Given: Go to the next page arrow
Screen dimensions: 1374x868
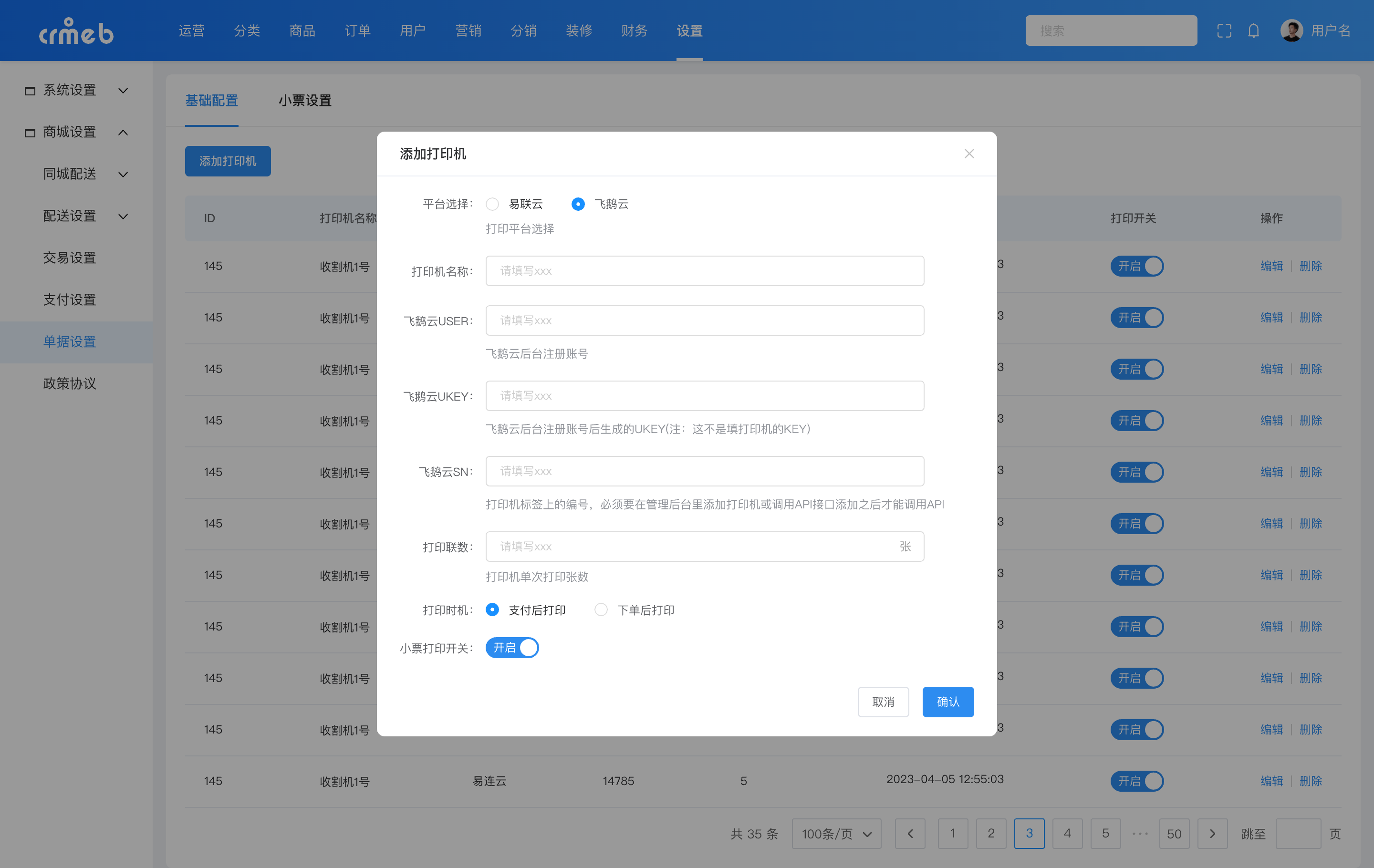Looking at the screenshot, I should [1212, 833].
